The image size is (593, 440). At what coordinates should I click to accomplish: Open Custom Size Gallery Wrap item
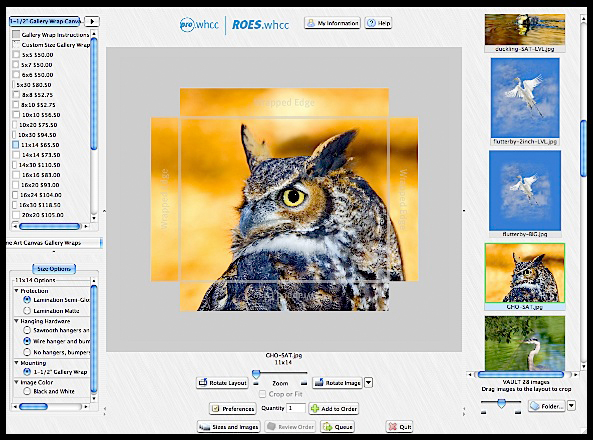click(51, 45)
